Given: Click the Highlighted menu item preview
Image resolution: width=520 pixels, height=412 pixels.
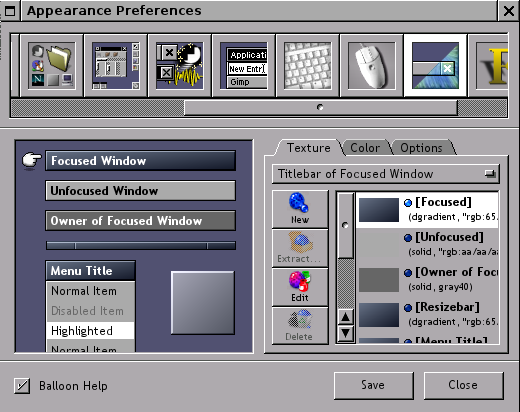Looking at the screenshot, I should tap(90, 331).
